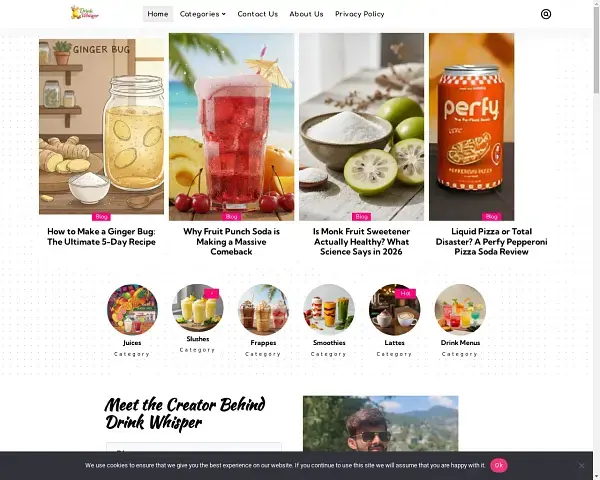
Task: Click the Perfy pizza soda can thumbnail
Action: point(471,127)
